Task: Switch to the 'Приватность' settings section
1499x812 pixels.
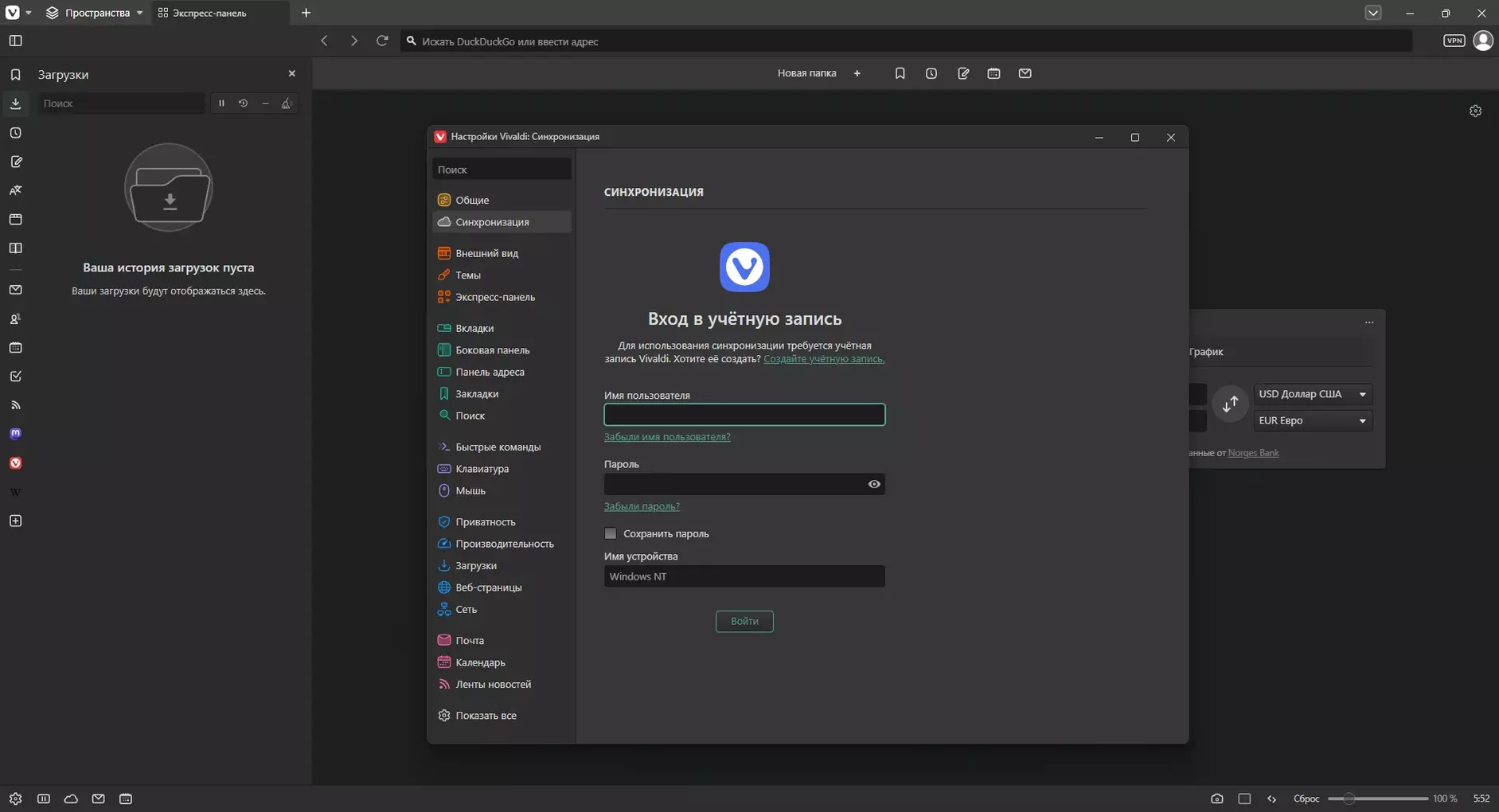Action: [485, 522]
